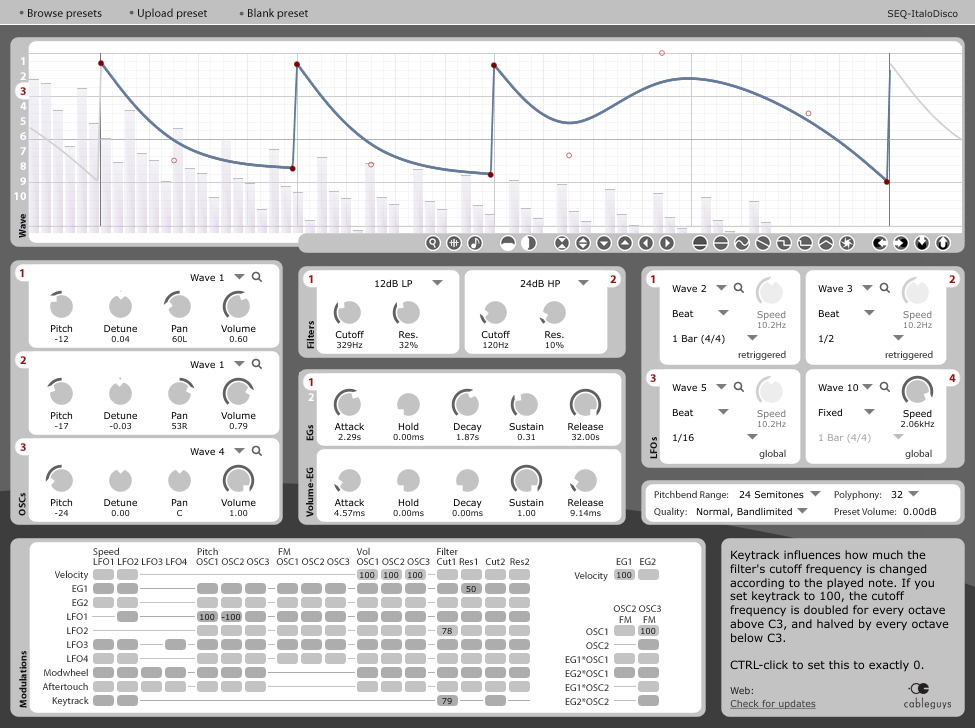Open Browse presets menu
This screenshot has width=975, height=728.
[64, 13]
